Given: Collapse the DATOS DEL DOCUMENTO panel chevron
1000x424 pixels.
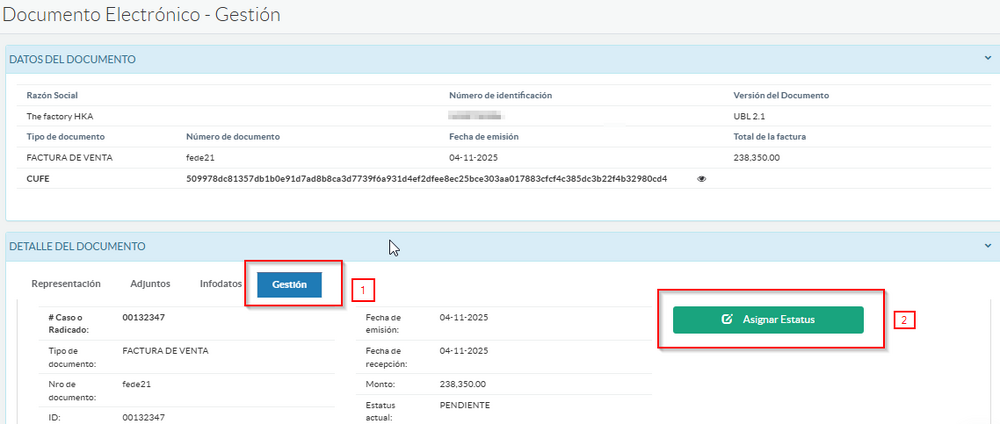Looking at the screenshot, I should pyautogui.click(x=988, y=59).
